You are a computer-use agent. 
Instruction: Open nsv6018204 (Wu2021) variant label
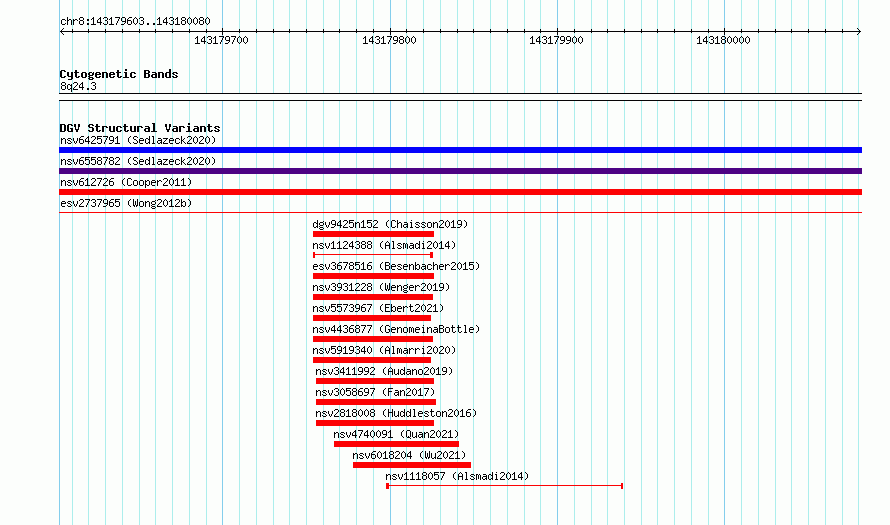pyautogui.click(x=409, y=455)
